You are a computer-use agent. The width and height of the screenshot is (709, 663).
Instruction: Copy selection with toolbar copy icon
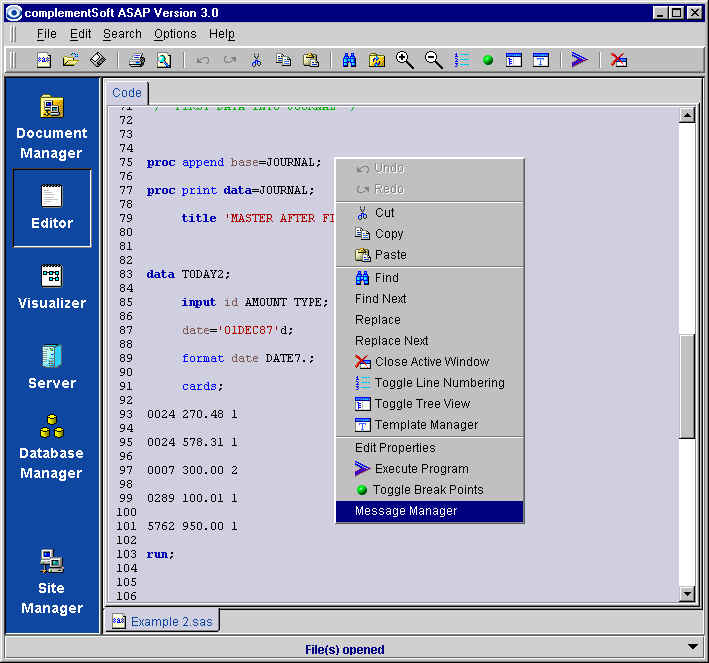click(284, 60)
